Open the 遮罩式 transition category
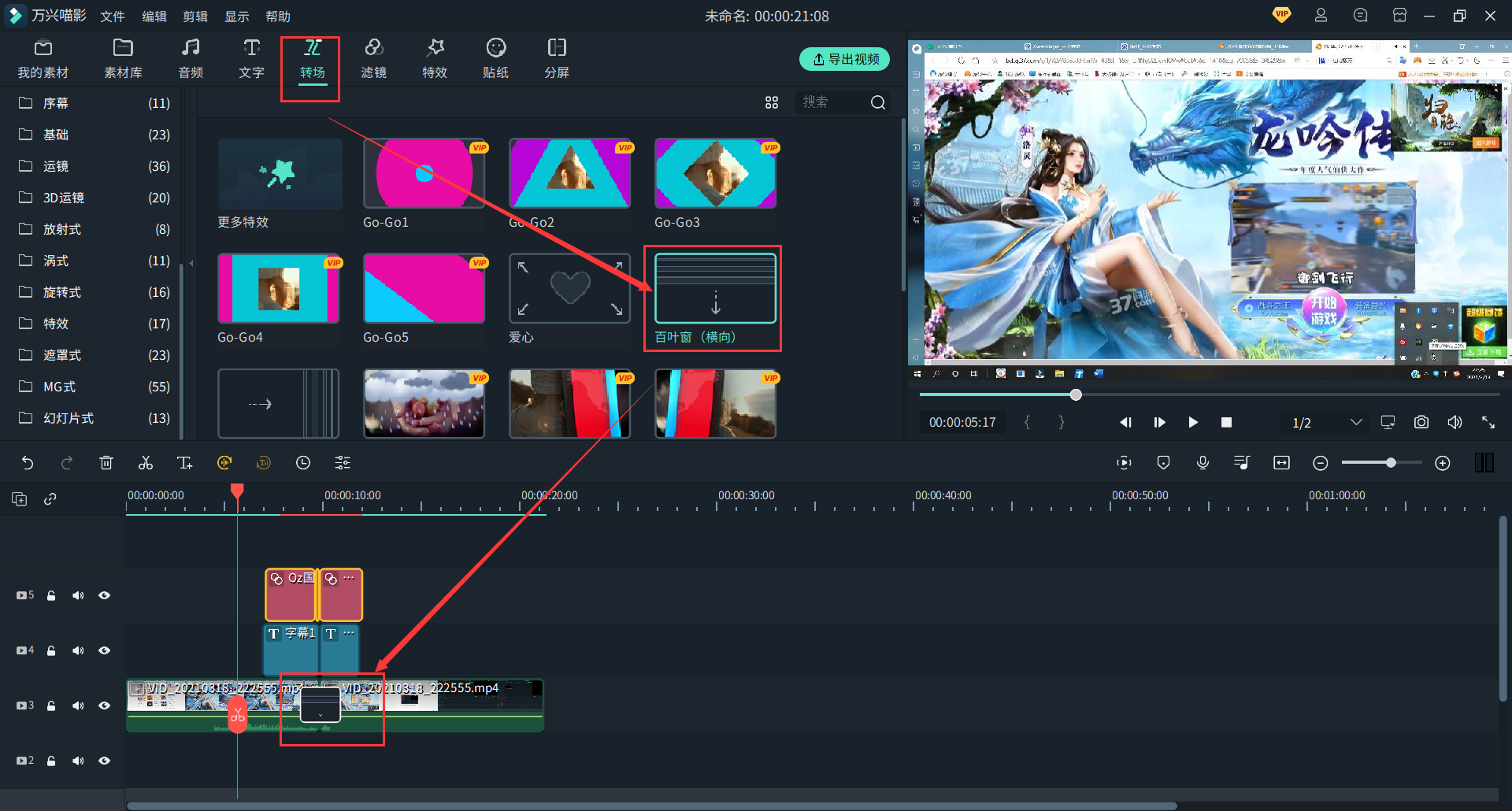The width and height of the screenshot is (1512, 811). point(61,355)
